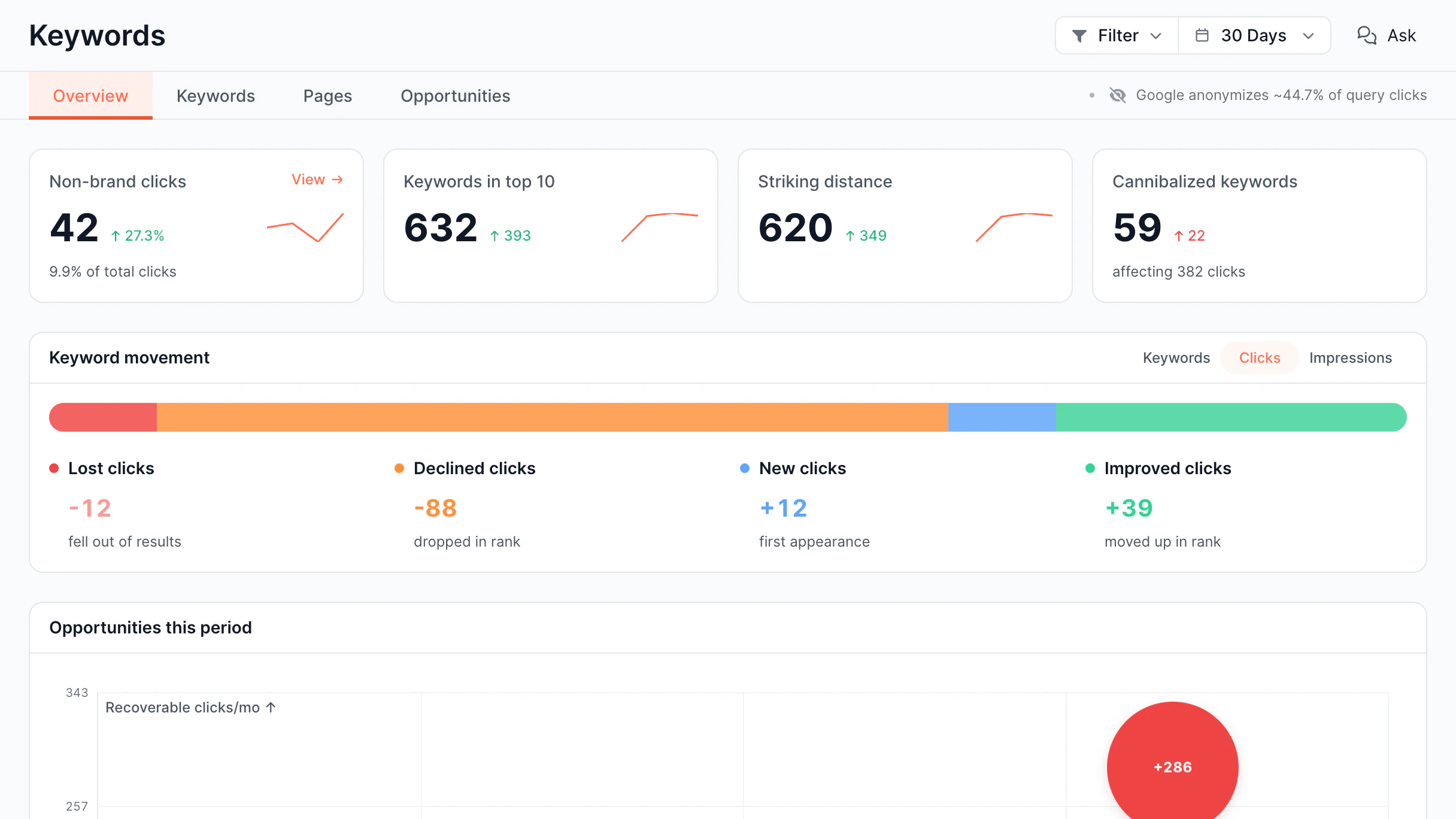Click the 'Opportunities this period' heading
Viewport: 1456px width, 819px height.
point(150,627)
